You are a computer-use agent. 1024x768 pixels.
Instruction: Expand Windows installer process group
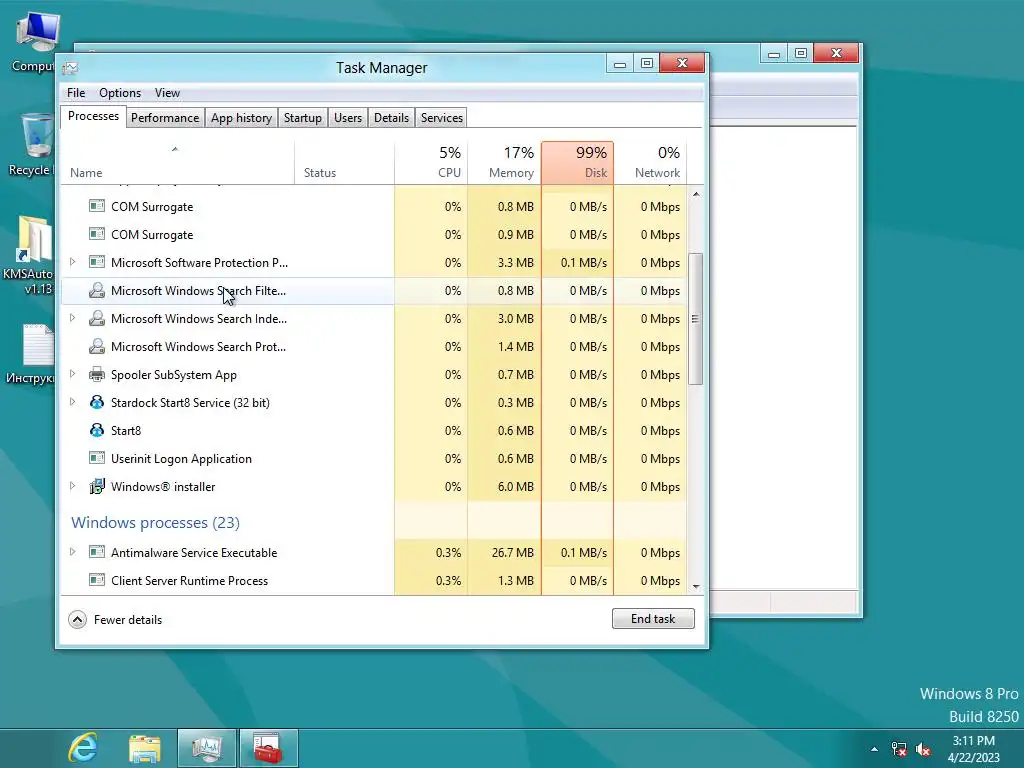[72, 486]
